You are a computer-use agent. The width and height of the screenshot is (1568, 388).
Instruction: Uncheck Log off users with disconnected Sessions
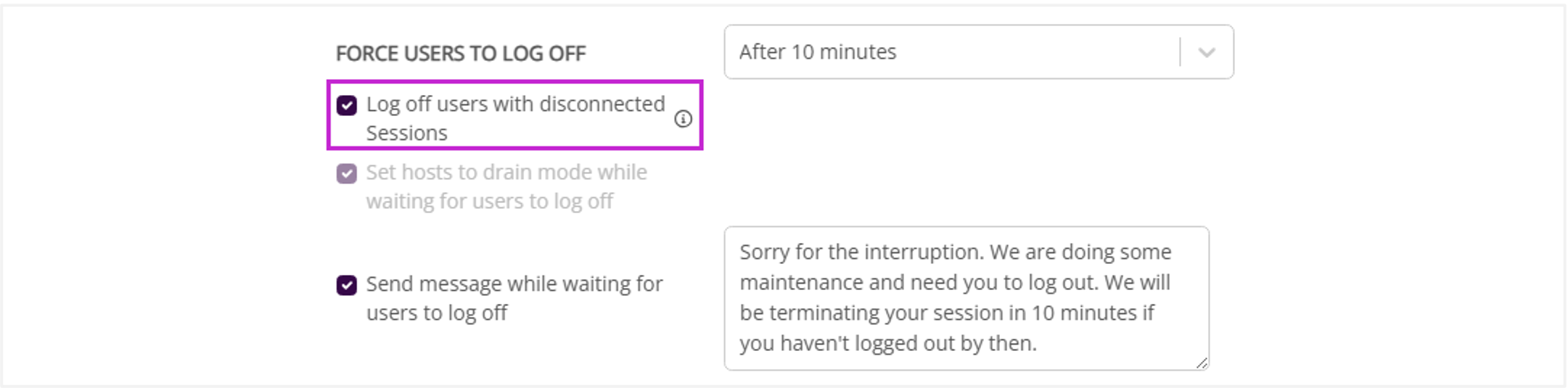(347, 106)
